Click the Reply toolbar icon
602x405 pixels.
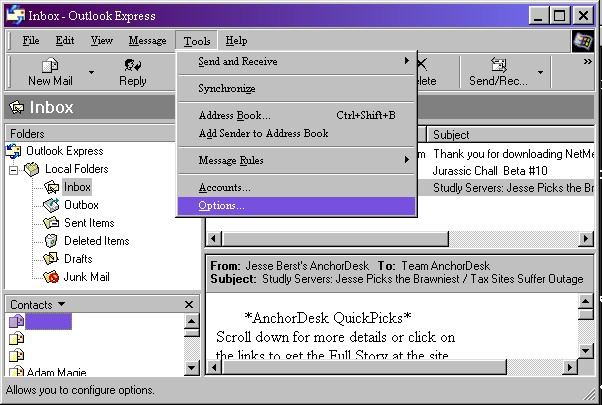(x=133, y=65)
